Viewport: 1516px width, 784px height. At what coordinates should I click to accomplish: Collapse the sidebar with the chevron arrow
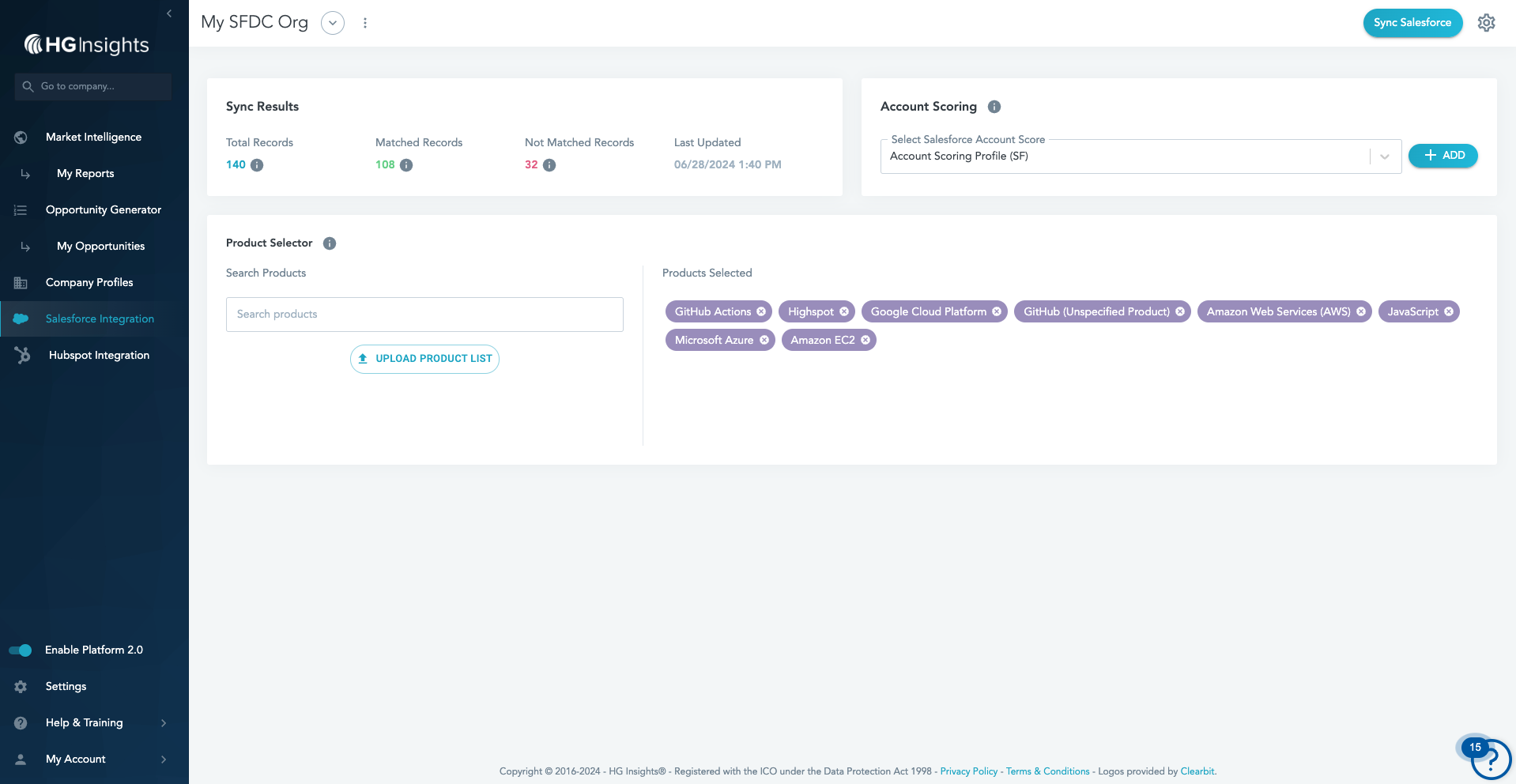169,13
